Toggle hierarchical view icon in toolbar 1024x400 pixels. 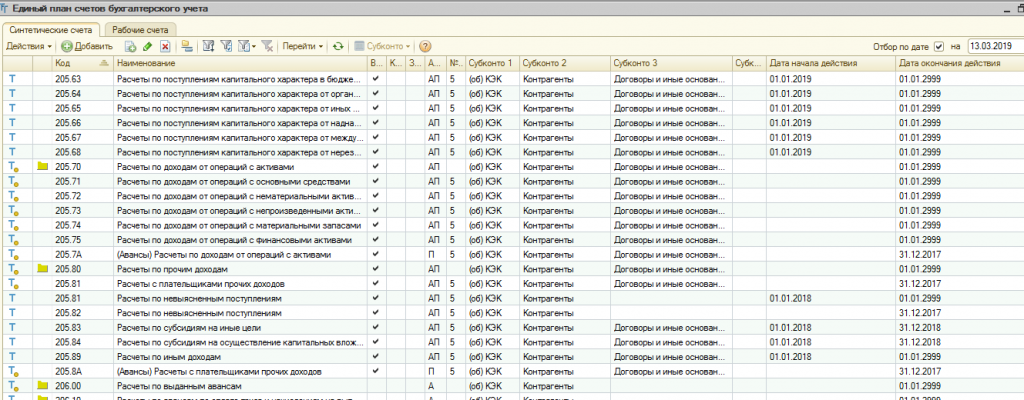[186, 46]
